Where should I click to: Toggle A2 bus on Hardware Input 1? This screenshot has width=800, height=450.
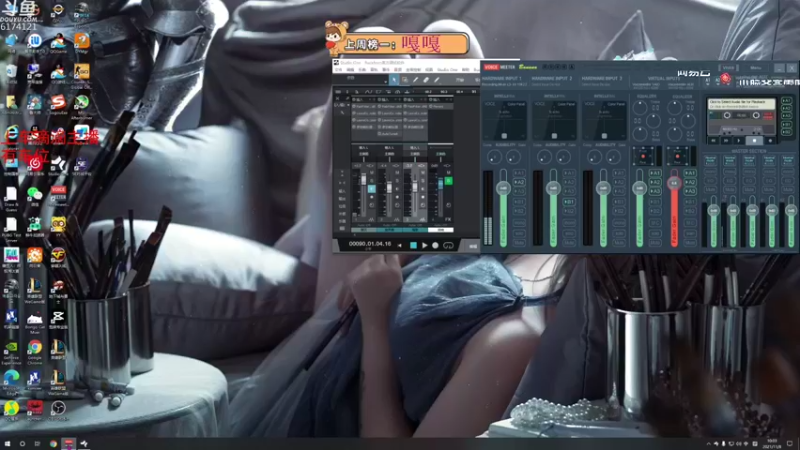click(519, 182)
